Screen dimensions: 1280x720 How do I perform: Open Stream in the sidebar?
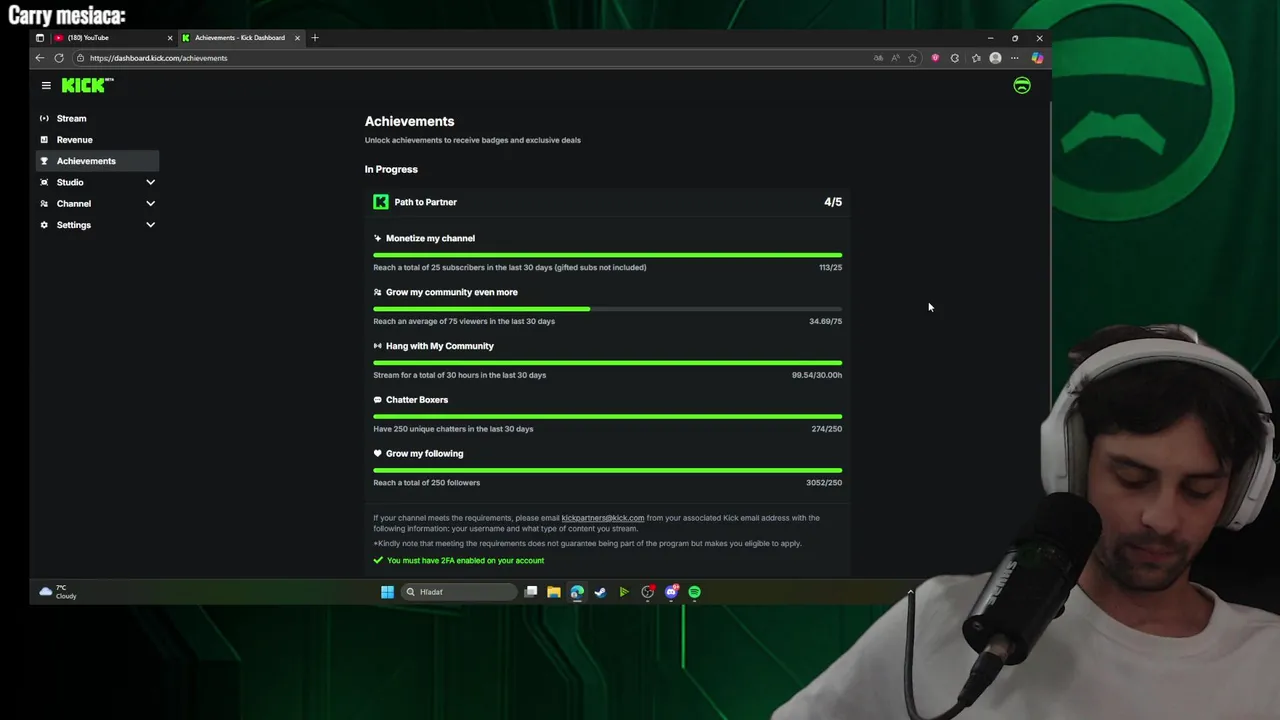[x=97, y=118]
